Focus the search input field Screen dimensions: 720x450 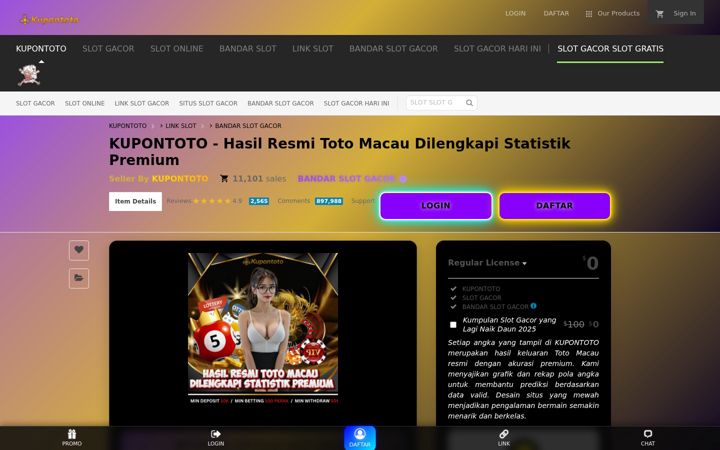[436, 103]
